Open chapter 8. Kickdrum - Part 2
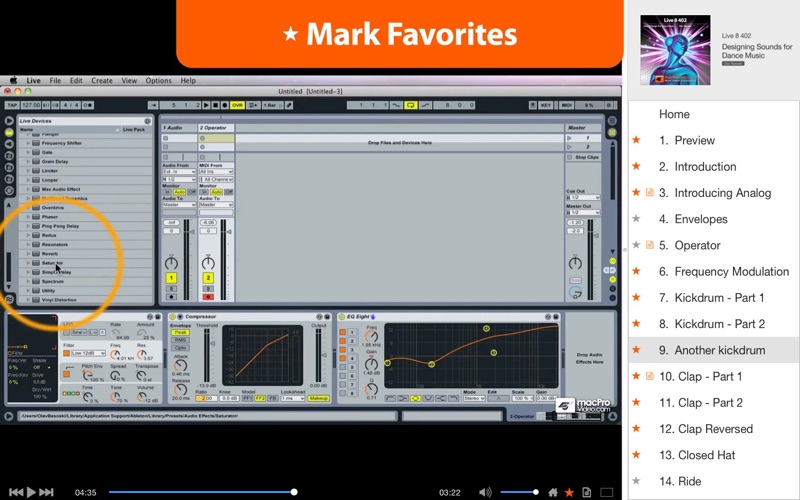 click(x=712, y=324)
